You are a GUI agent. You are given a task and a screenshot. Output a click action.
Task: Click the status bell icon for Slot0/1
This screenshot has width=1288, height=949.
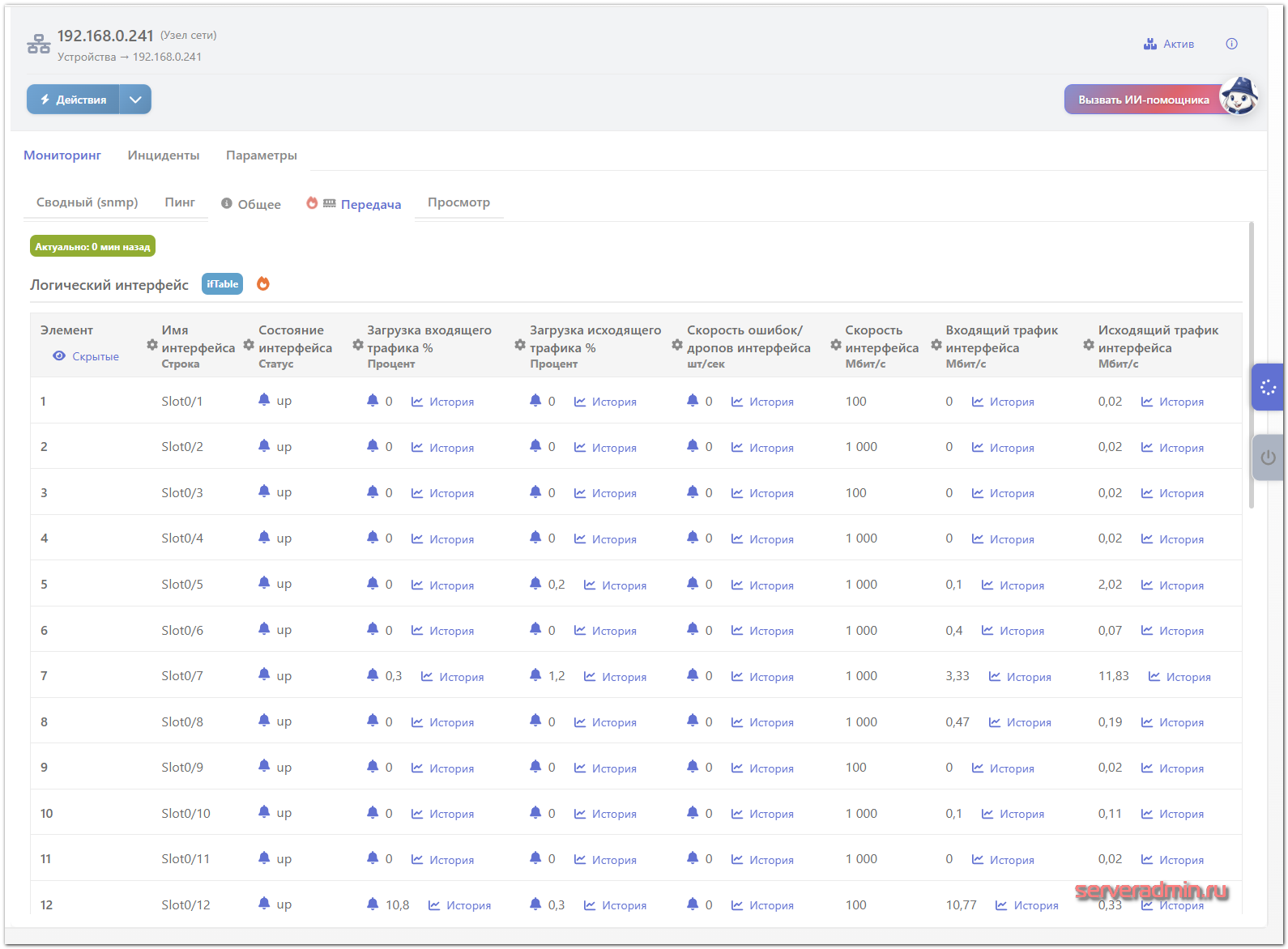(264, 400)
